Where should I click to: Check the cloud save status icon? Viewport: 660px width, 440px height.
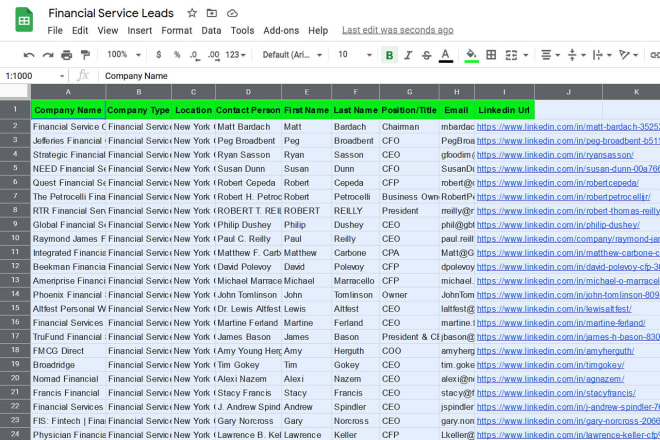(232, 13)
